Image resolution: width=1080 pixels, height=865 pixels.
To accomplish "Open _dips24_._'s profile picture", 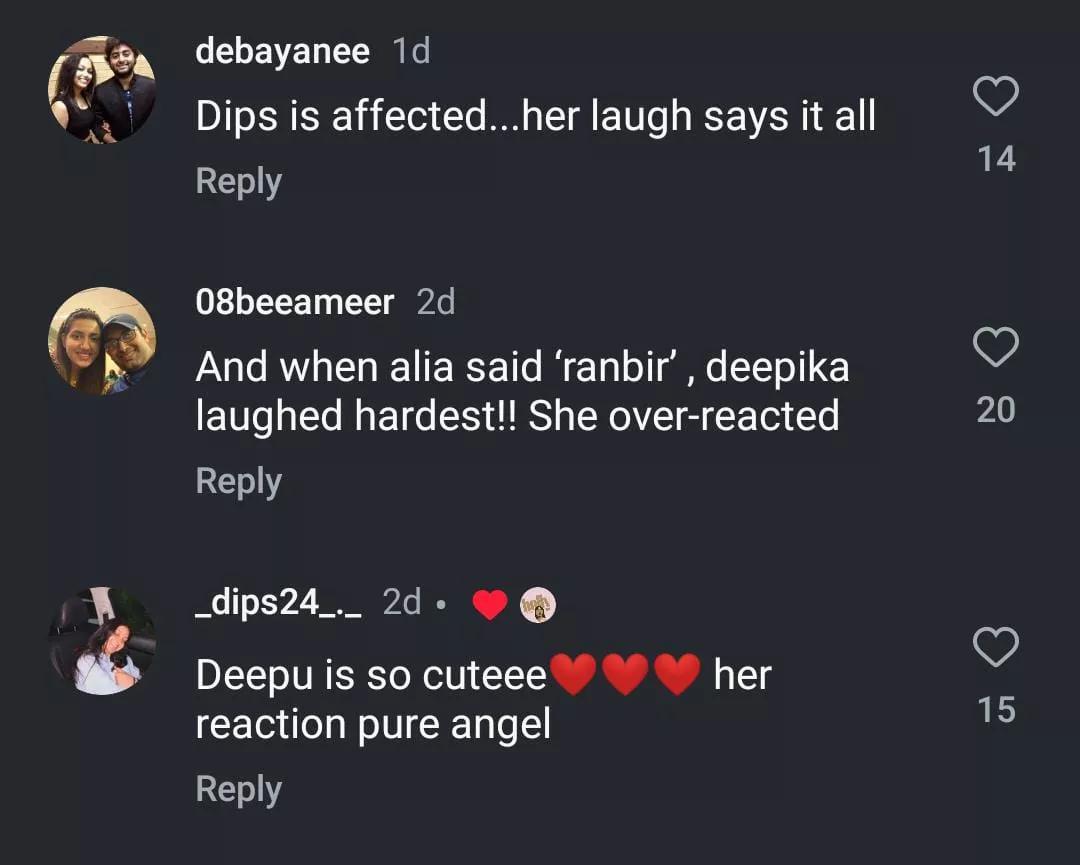I will click(x=102, y=641).
